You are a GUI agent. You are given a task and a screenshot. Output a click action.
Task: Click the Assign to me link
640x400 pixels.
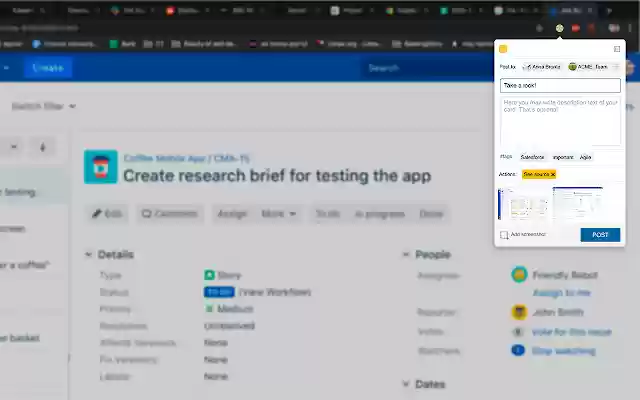click(x=562, y=293)
